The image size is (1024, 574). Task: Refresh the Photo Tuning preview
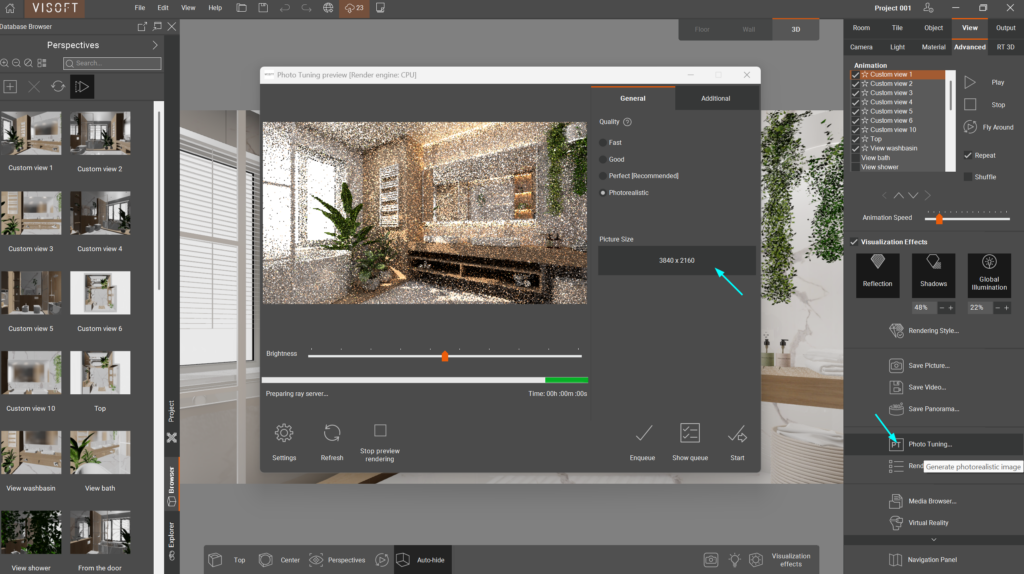[332, 441]
